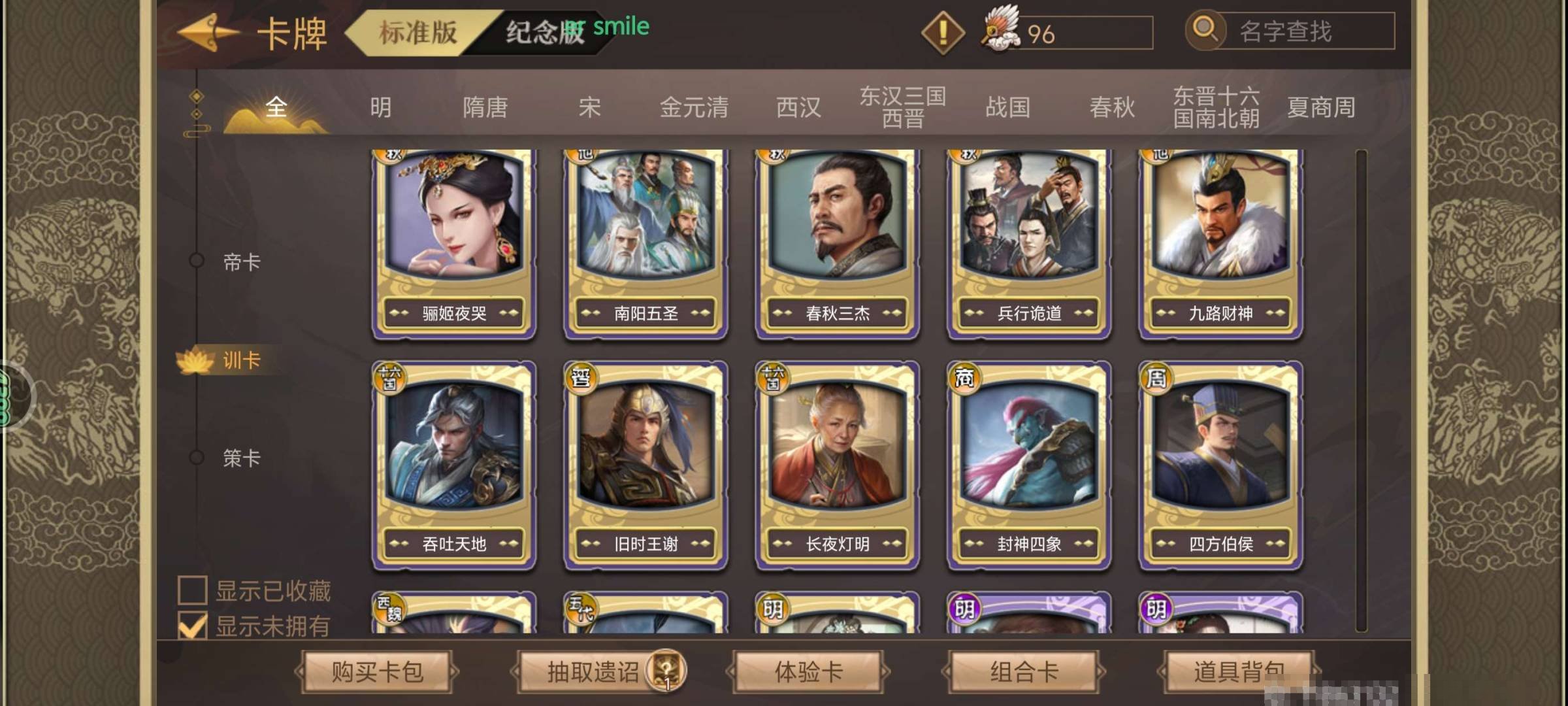
Task: Select the 帝卡 category in sidebar
Action: point(242,261)
